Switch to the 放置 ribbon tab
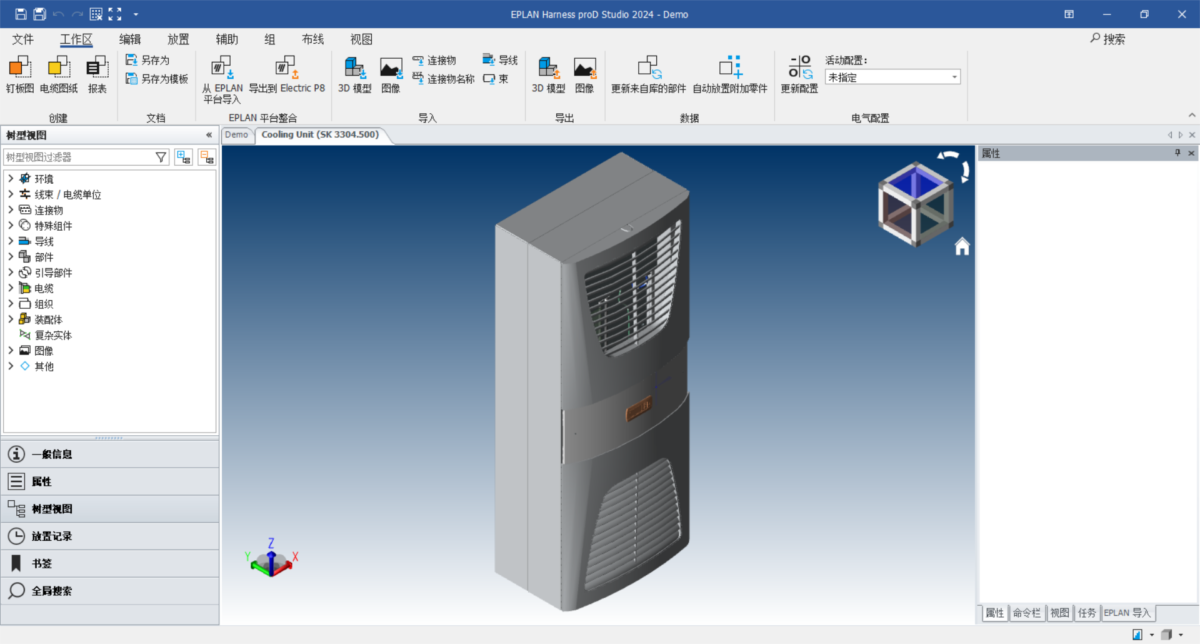The width and height of the screenshot is (1200, 644). (x=178, y=39)
